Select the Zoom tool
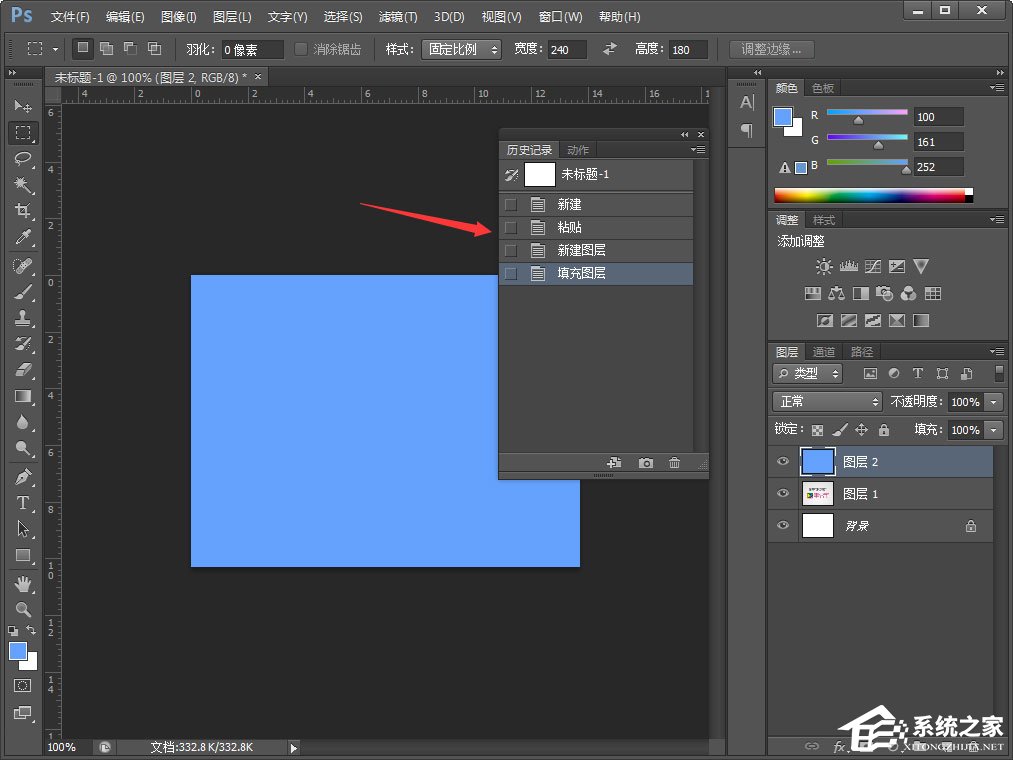1013x760 pixels. pyautogui.click(x=23, y=609)
